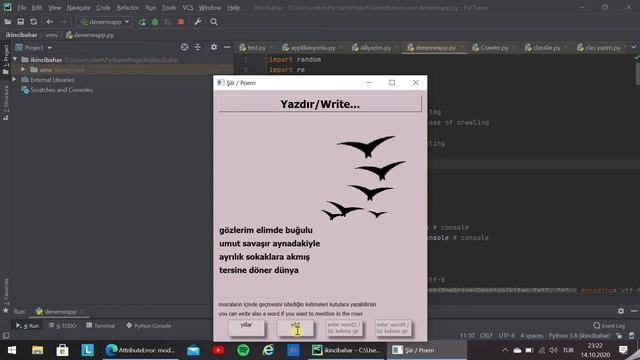Click the Open folder toolbar icon
Image resolution: width=640 pixels, height=360 pixels.
[x=8, y=22]
